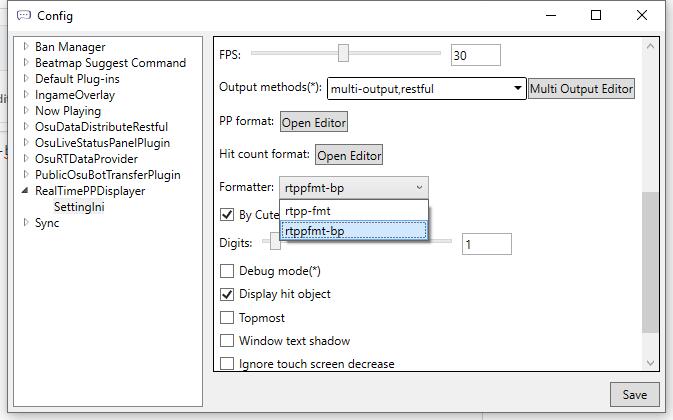
Task: Click the Config window title icon
Action: pos(24,15)
